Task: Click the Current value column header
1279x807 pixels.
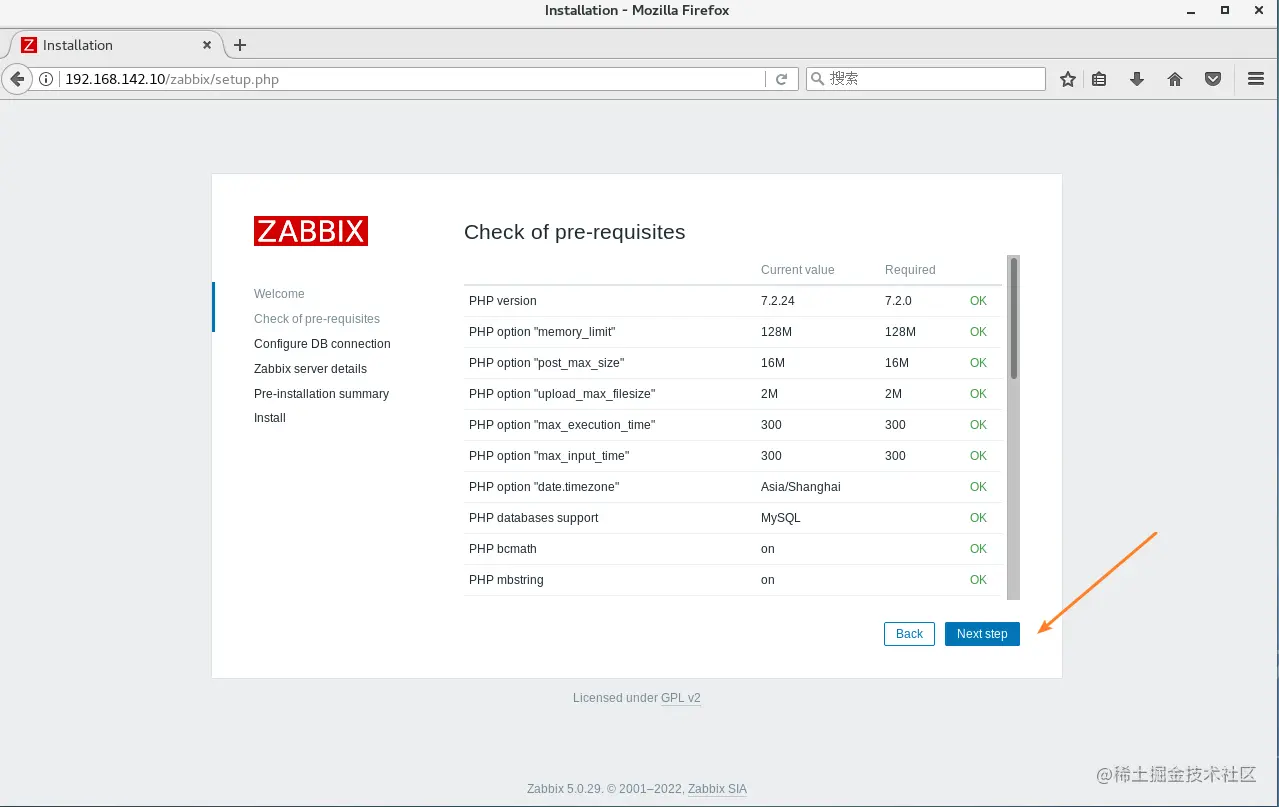Action: coord(797,270)
